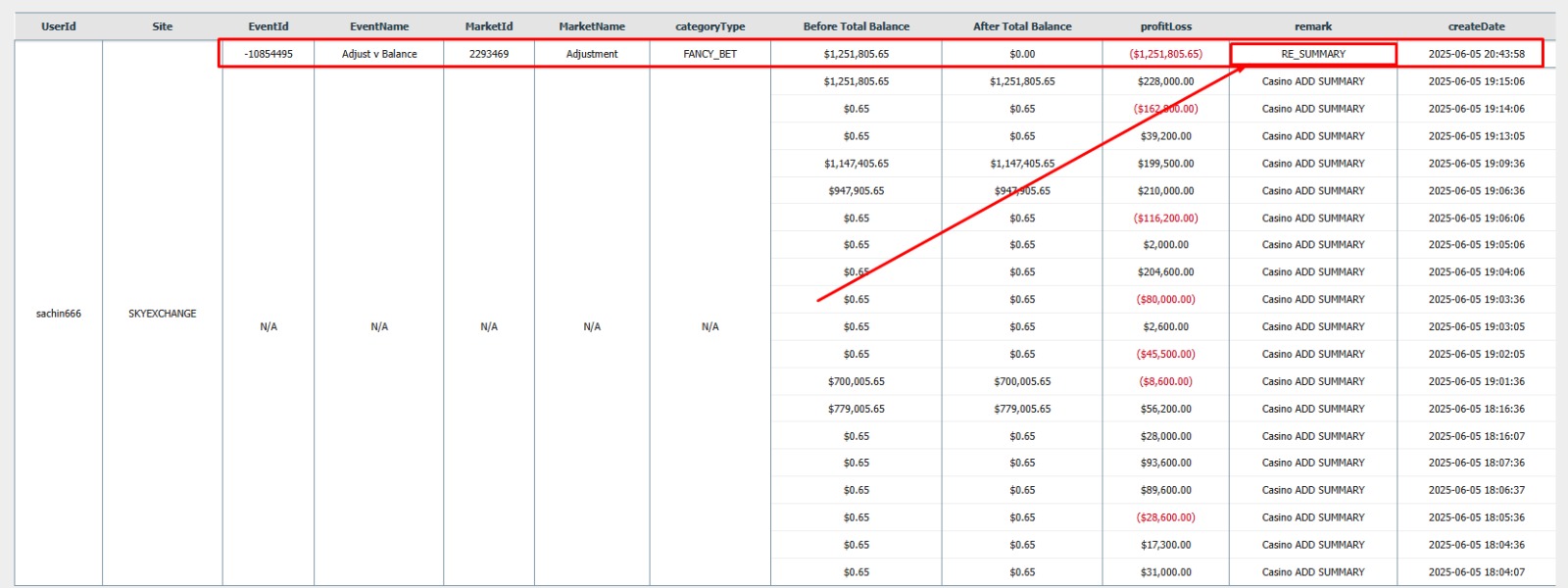Image resolution: width=1568 pixels, height=588 pixels.
Task: Click the Site column header
Action: tap(162, 26)
